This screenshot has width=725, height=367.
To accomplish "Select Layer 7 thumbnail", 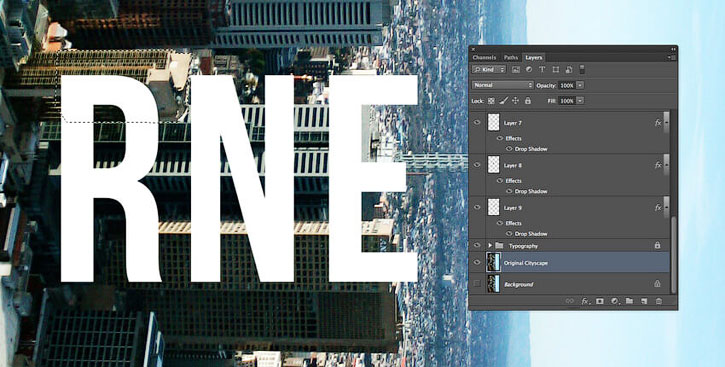I will (494, 122).
